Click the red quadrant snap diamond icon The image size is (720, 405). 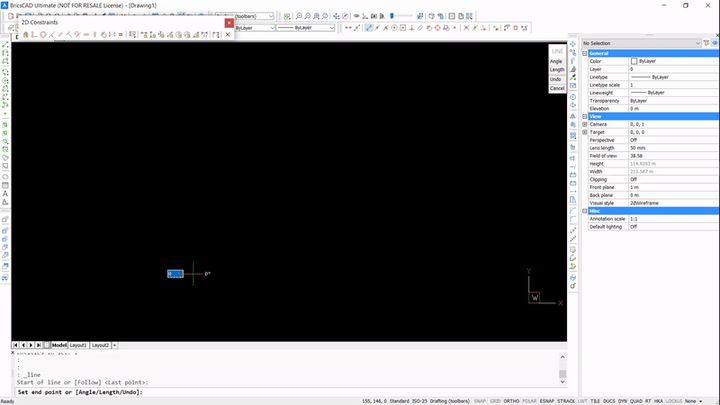tap(437, 28)
